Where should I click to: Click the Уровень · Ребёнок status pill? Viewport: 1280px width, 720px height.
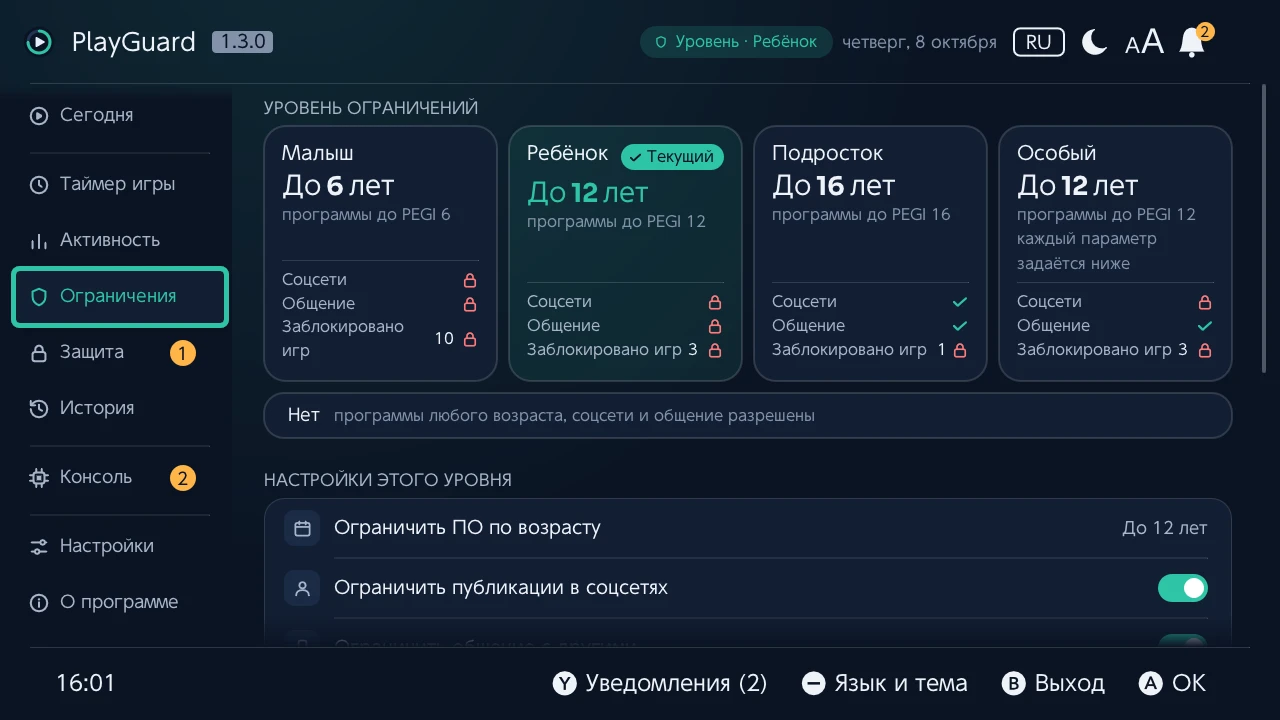(736, 42)
